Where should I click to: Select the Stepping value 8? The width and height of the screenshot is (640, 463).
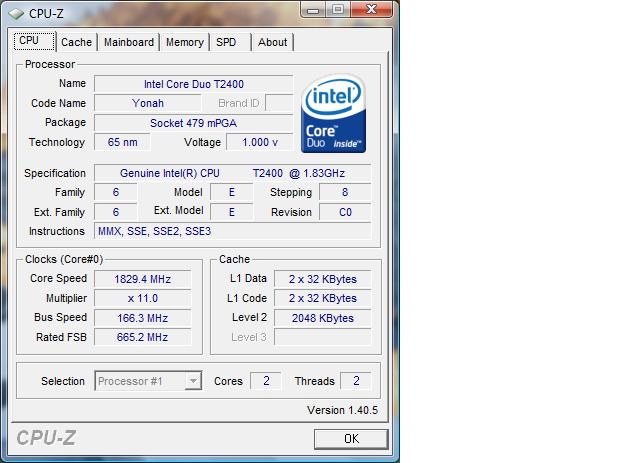tap(345, 192)
